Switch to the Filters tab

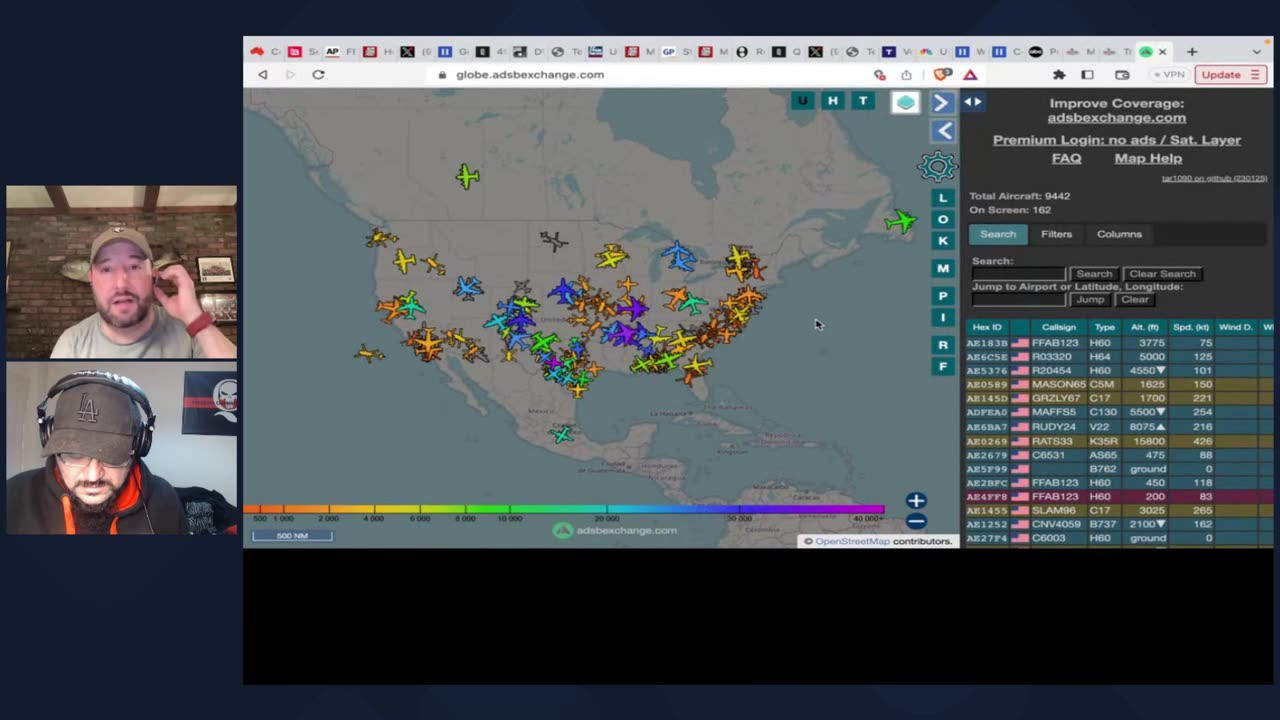tap(1056, 234)
